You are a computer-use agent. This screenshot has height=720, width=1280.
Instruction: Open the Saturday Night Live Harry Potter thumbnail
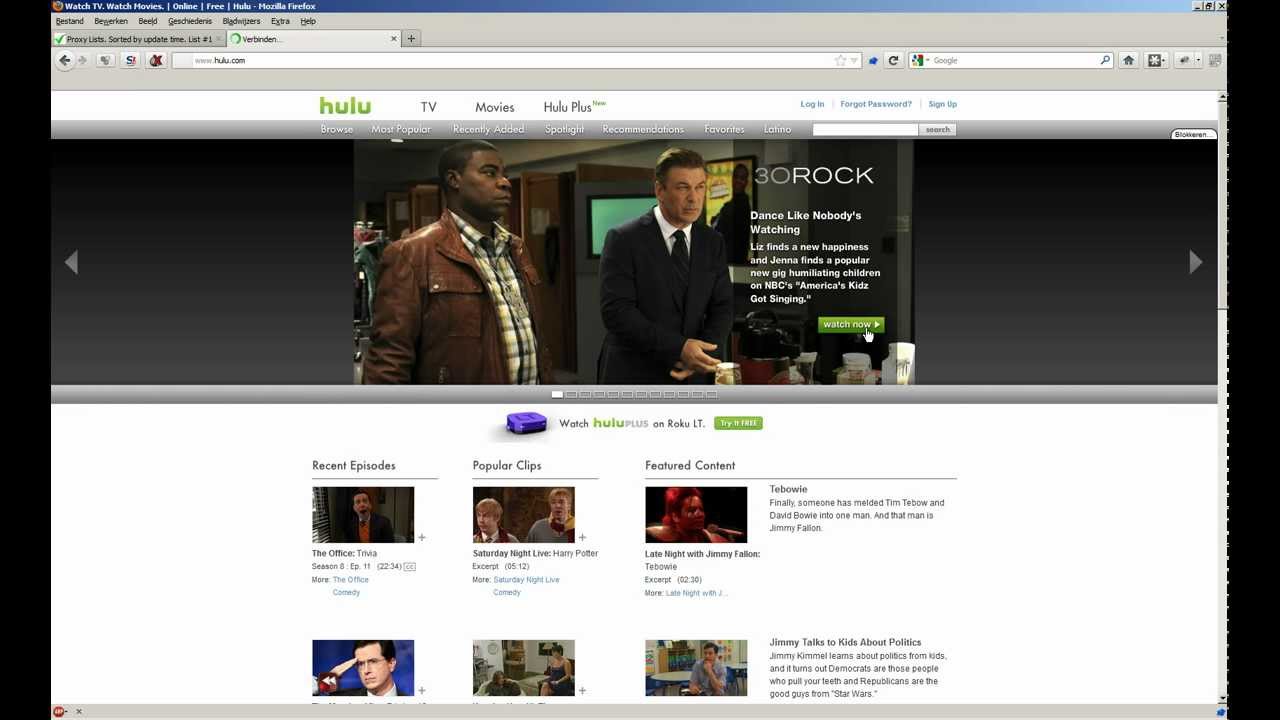coord(524,515)
